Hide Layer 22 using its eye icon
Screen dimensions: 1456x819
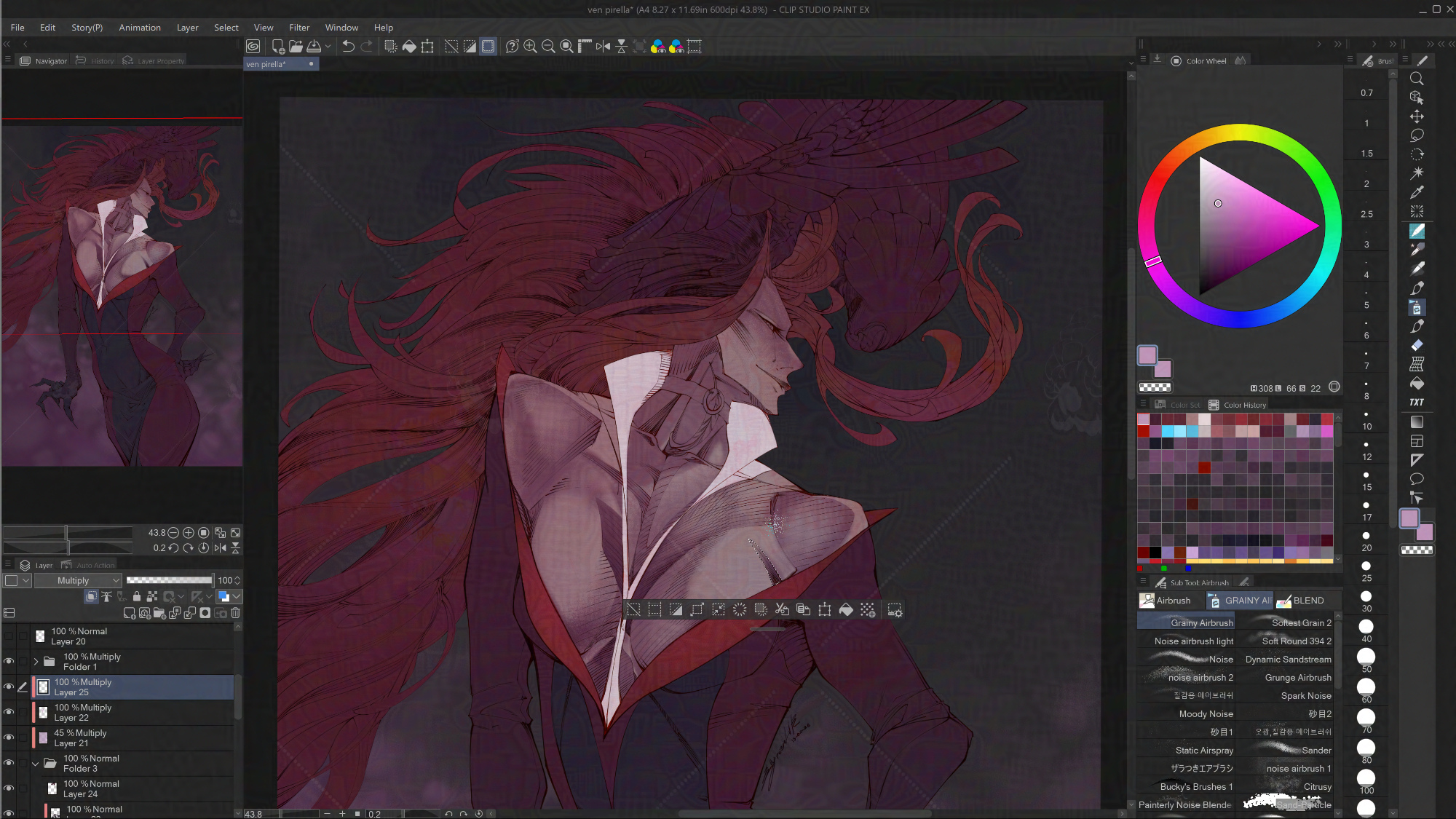(9, 712)
